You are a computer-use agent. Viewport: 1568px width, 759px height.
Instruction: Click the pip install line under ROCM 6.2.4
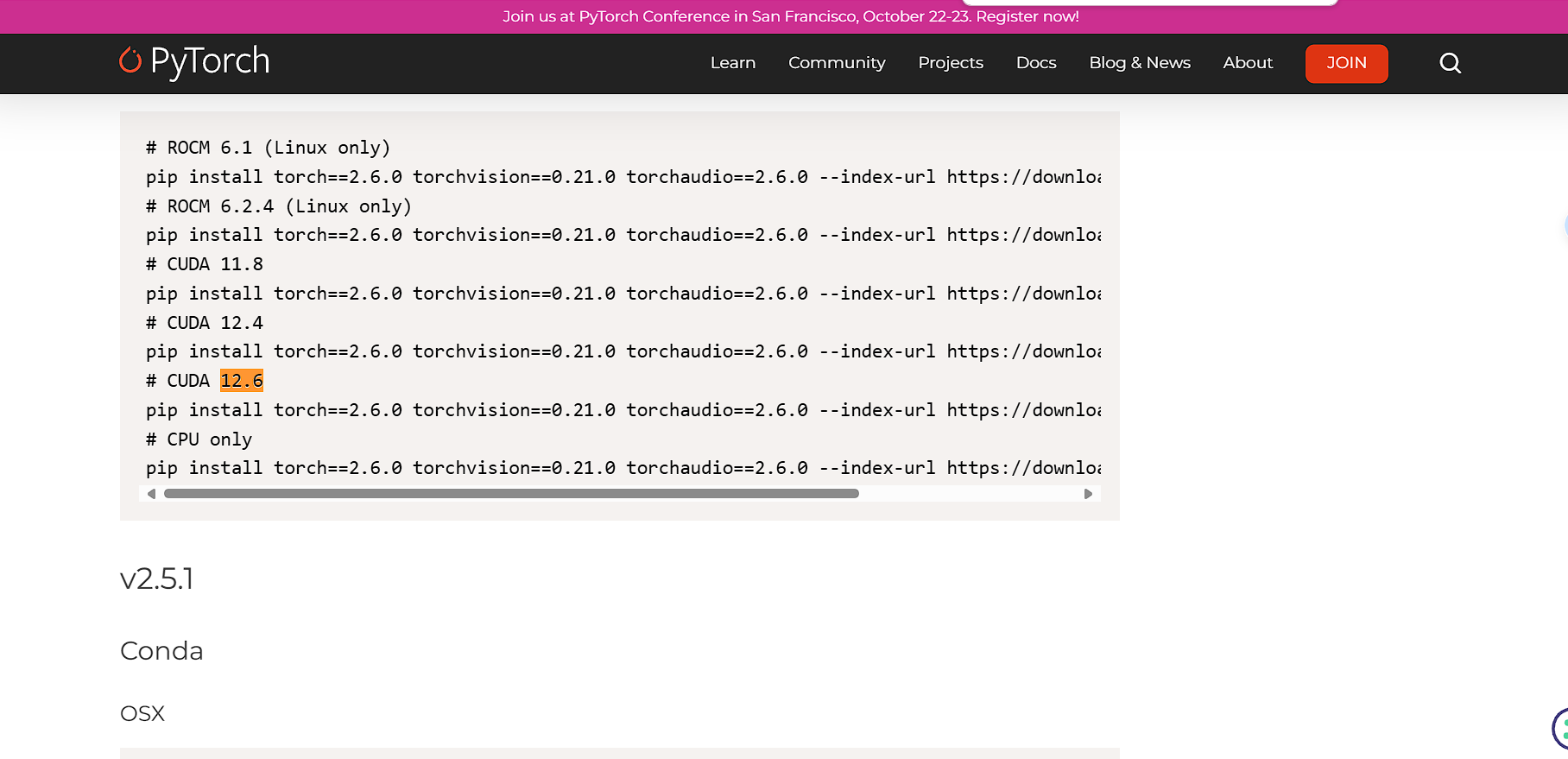point(623,235)
